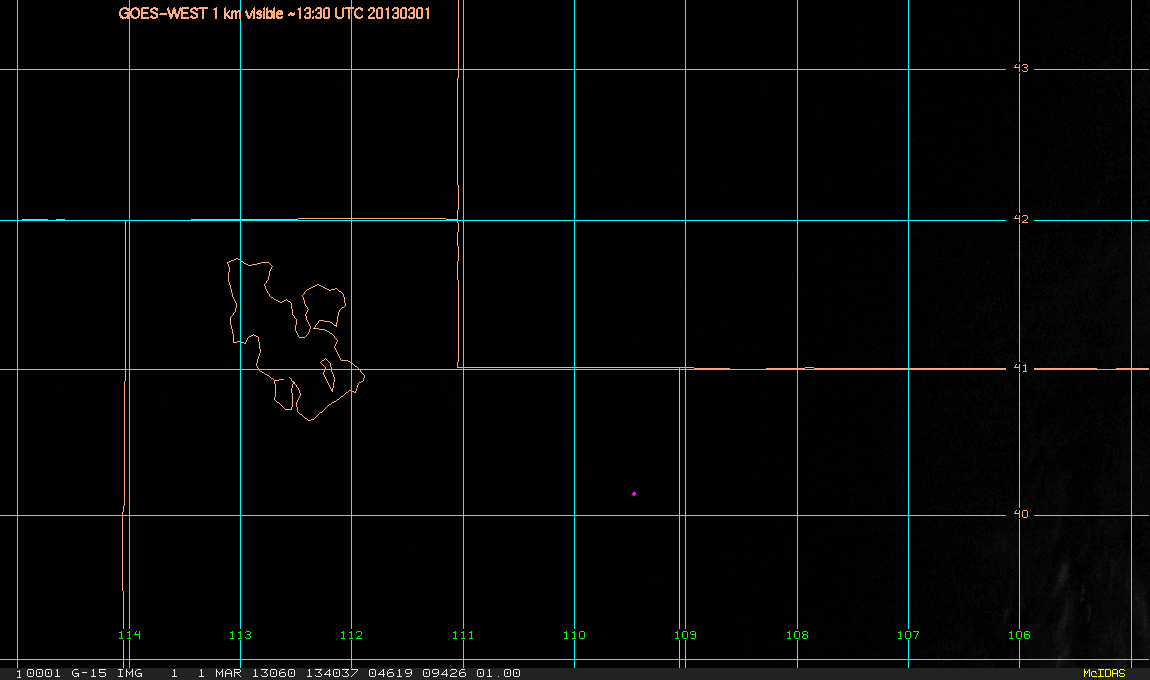Image resolution: width=1150 pixels, height=680 pixels.
Task: Click "0001" in the status bar
Action: 43,673
